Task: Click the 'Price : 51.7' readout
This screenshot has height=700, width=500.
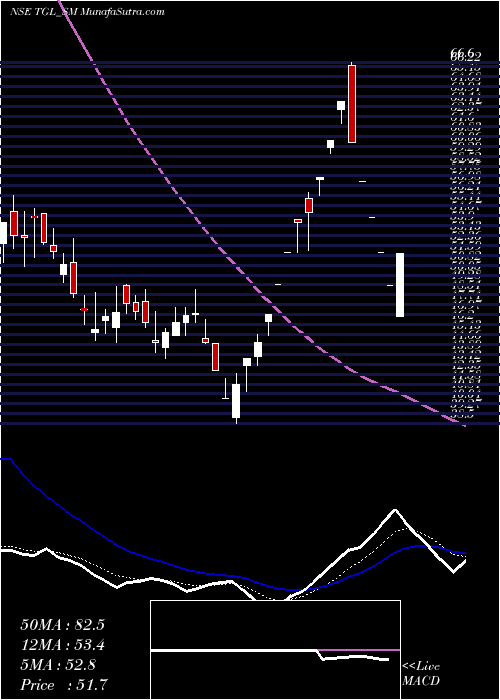Action: (64, 685)
